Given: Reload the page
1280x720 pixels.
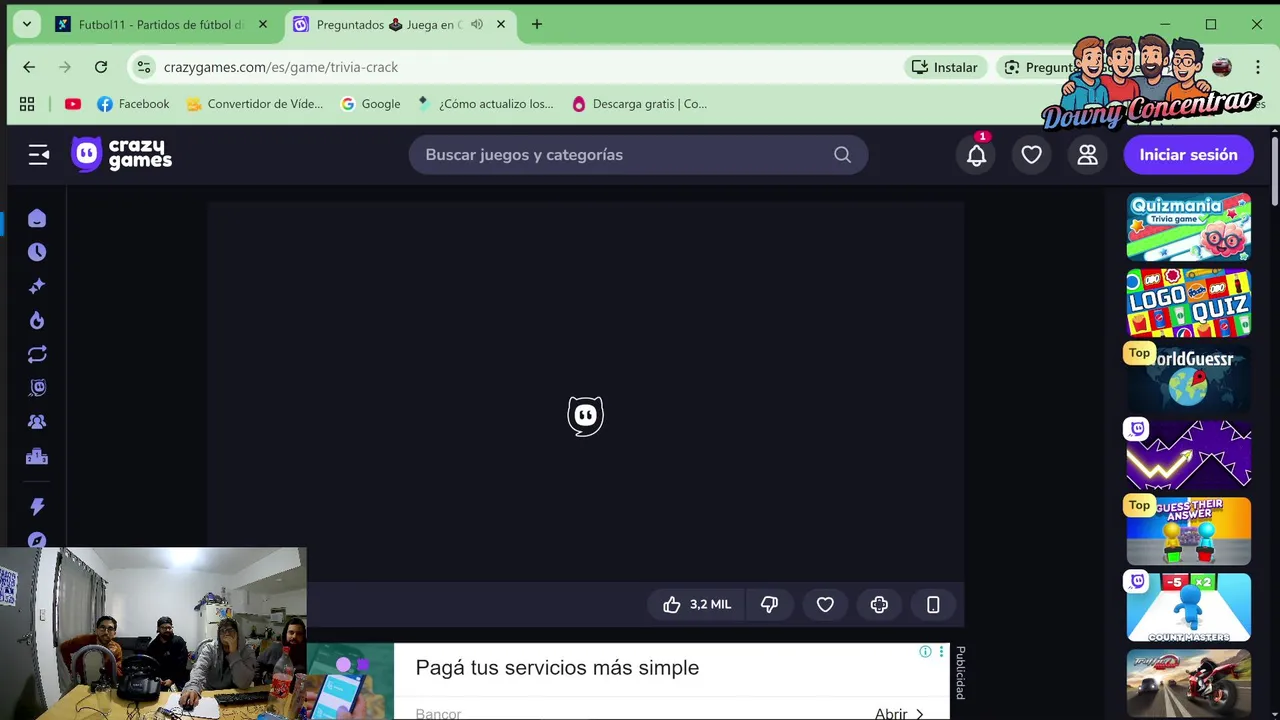Looking at the screenshot, I should click(x=101, y=67).
